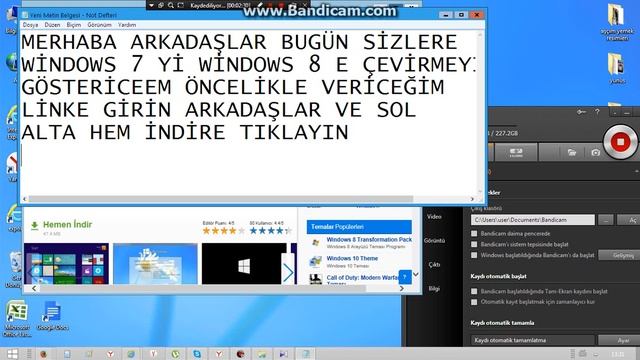Open Windows Start button on taskbar

click(12, 354)
